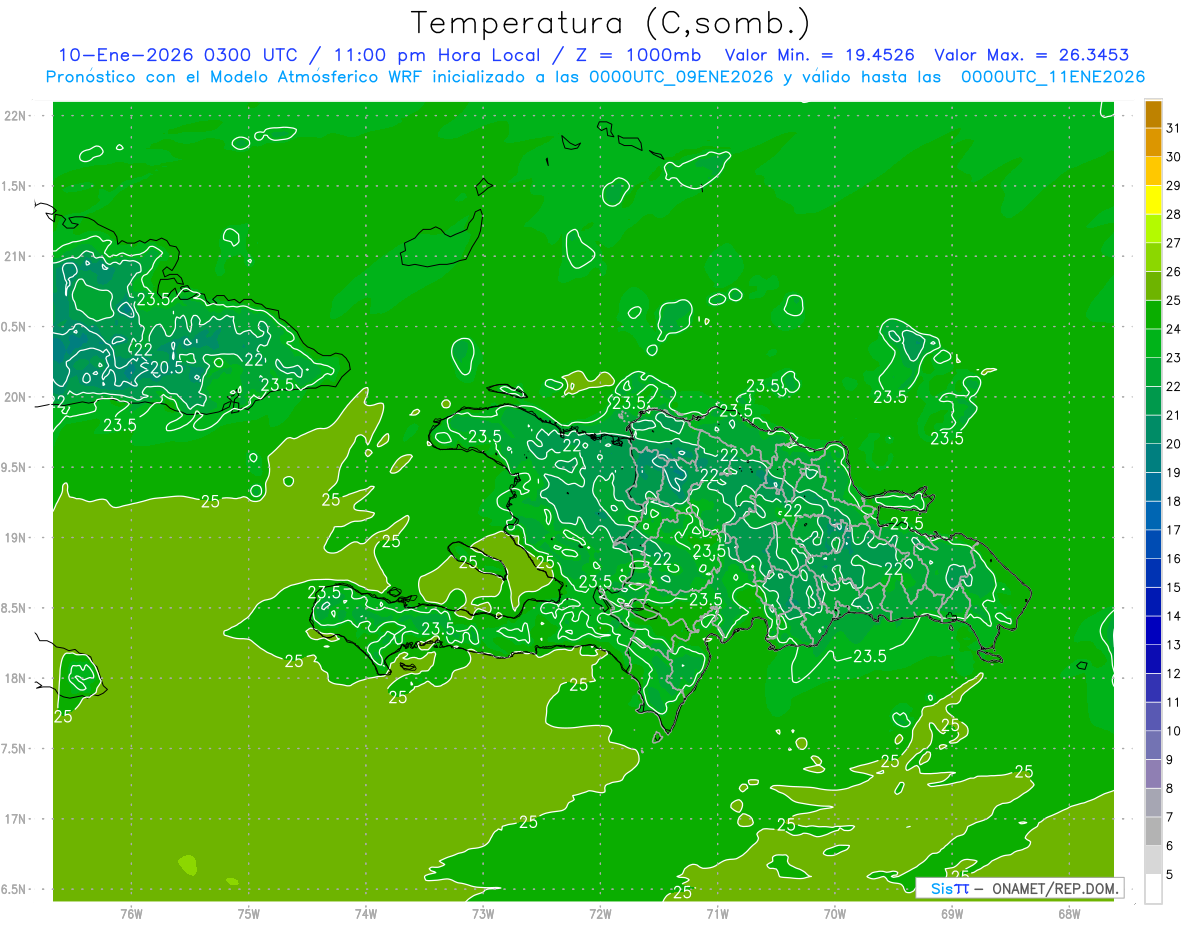Screen dimensions: 1200x927
Task: Click the 'Valor Max. = 26.3453' value
Action: [1030, 55]
